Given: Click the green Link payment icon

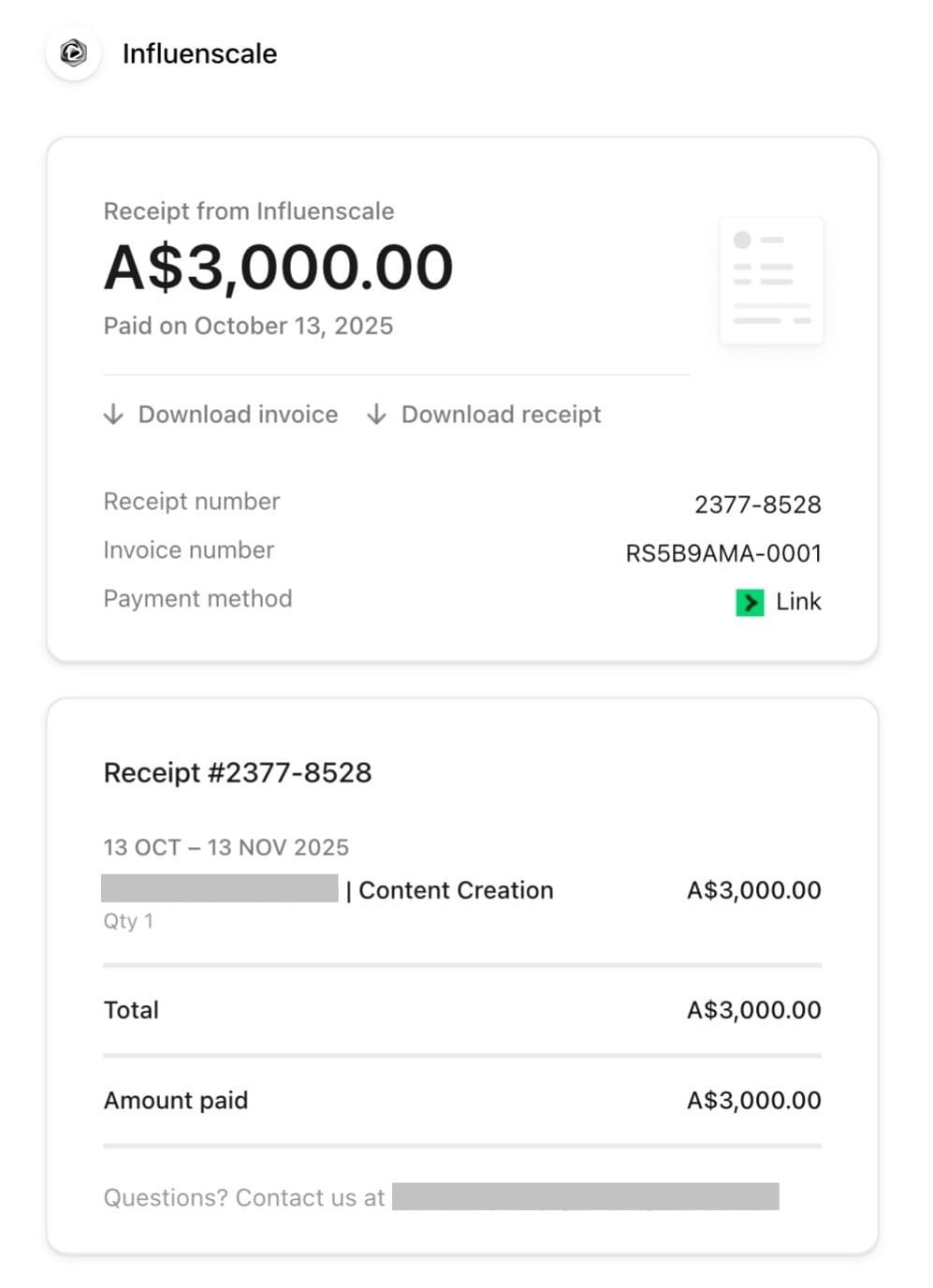Looking at the screenshot, I should (x=750, y=602).
